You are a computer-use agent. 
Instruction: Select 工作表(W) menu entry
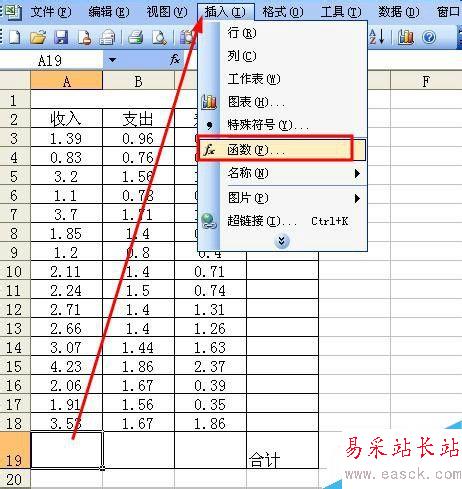(x=282, y=79)
